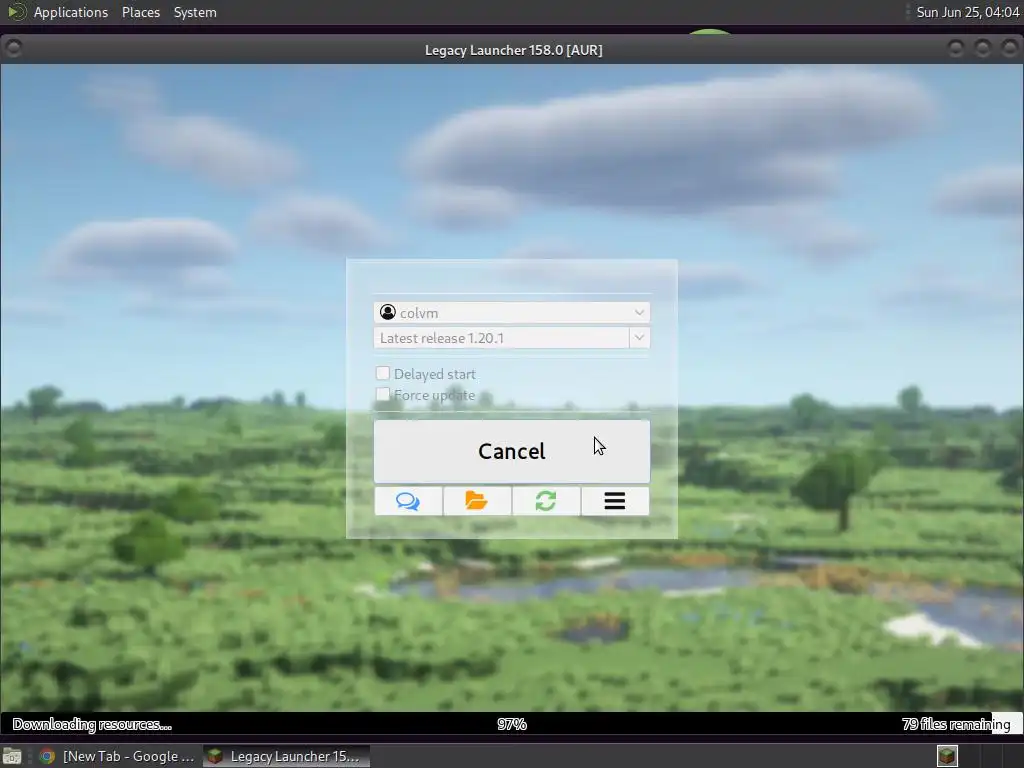
Task: Click the Downloading resources... status text
Action: coord(92,724)
